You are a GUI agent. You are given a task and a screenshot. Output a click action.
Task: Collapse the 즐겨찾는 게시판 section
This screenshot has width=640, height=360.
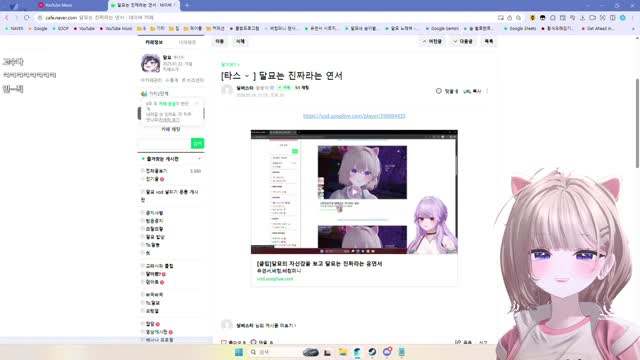[200, 159]
